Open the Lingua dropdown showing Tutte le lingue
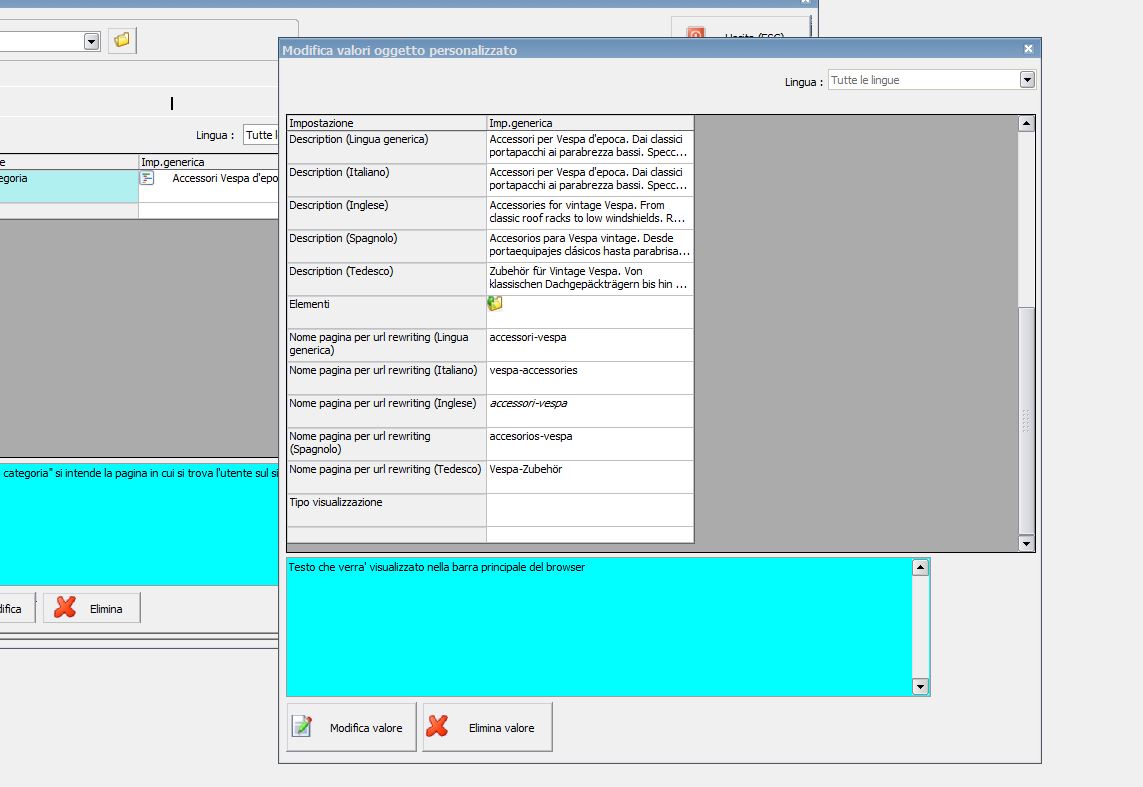Image resolution: width=1143 pixels, height=787 pixels. (x=932, y=80)
